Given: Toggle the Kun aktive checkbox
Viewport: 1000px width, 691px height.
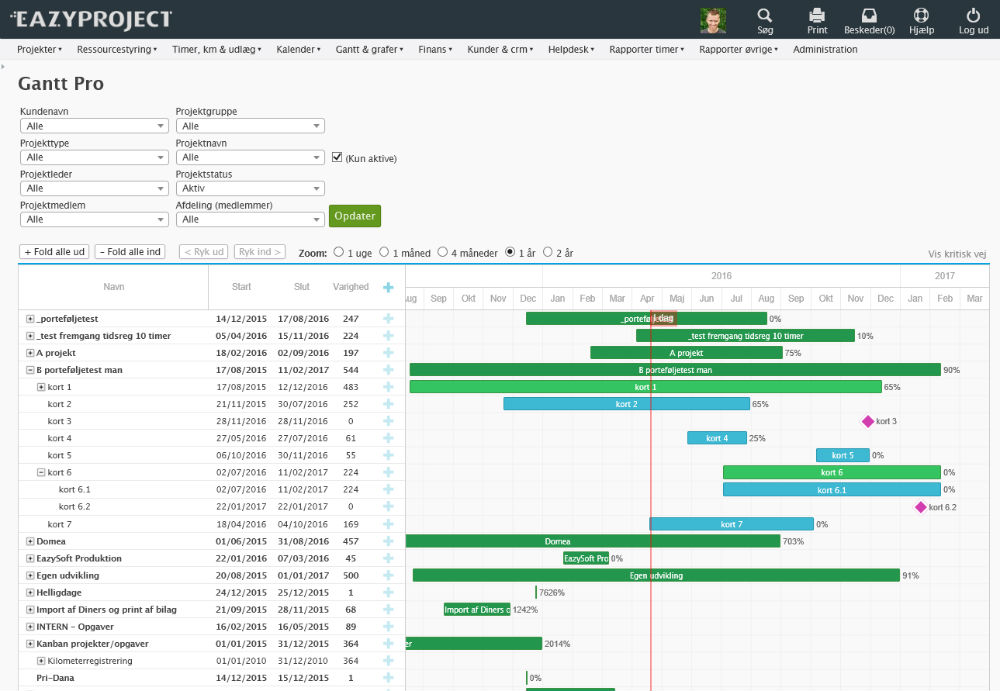Looking at the screenshot, I should coord(337,157).
